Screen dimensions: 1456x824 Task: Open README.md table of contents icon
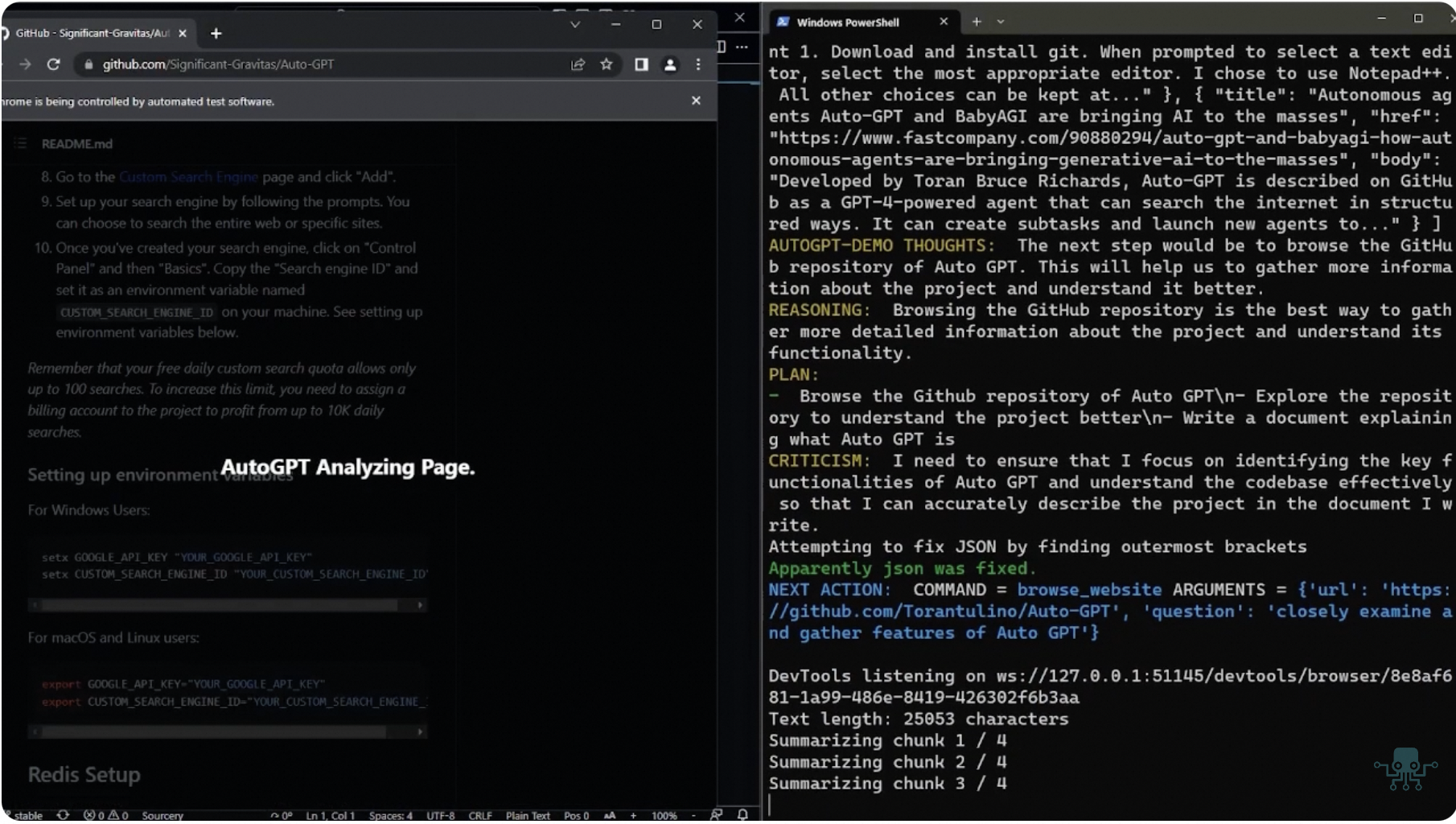(21, 143)
